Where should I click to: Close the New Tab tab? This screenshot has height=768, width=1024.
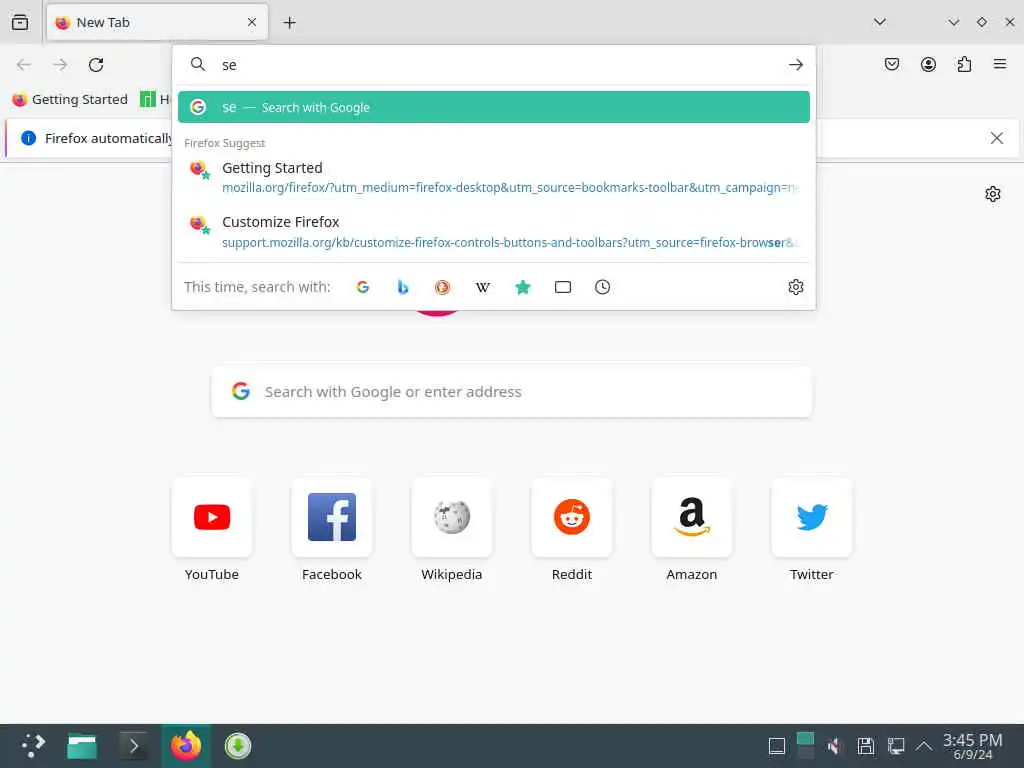coord(252,22)
